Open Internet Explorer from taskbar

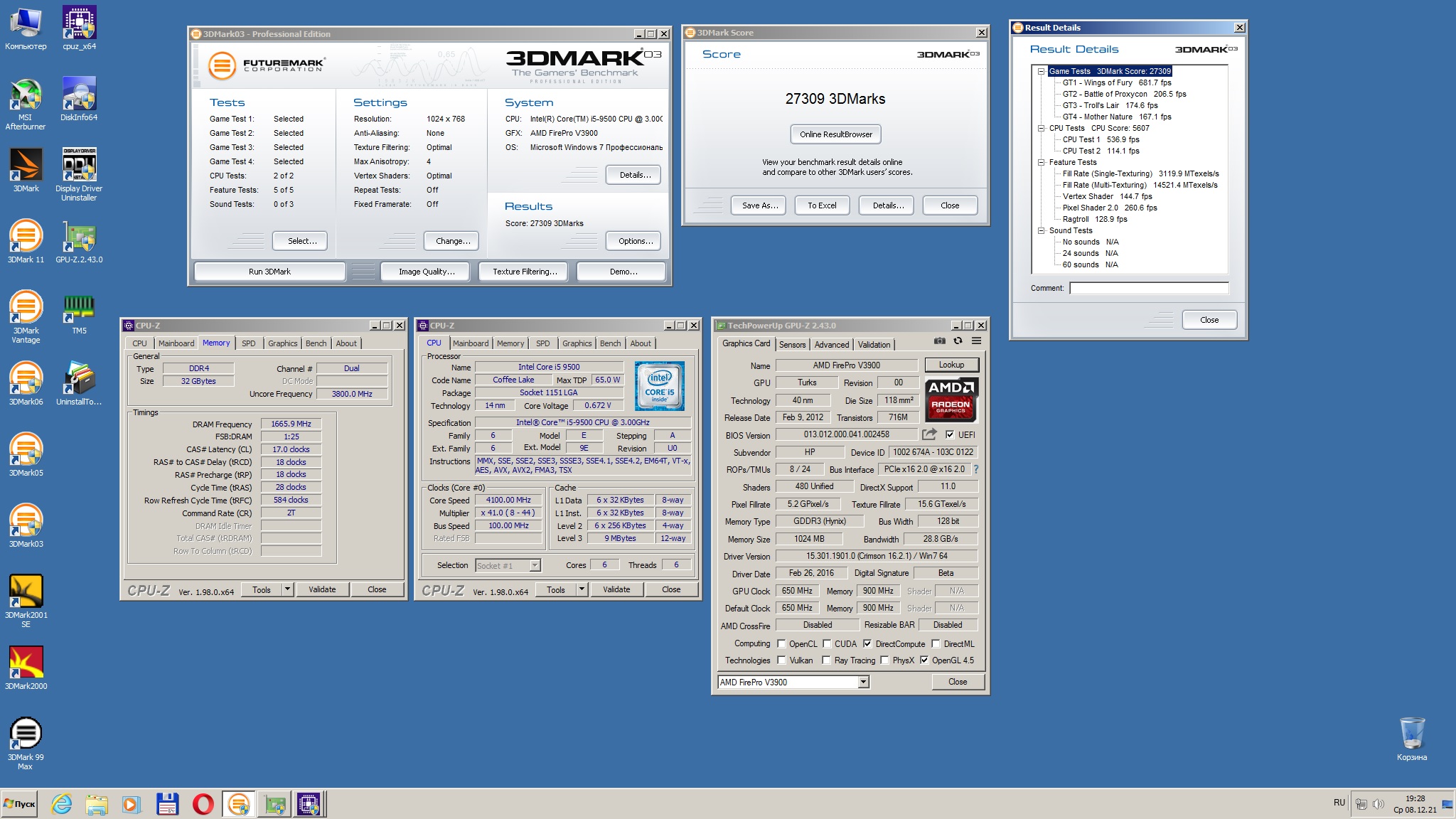click(x=62, y=804)
